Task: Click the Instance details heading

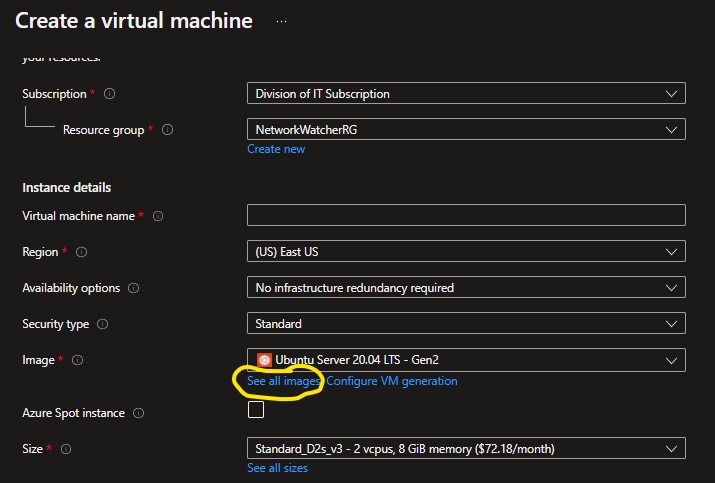Action: [x=67, y=187]
